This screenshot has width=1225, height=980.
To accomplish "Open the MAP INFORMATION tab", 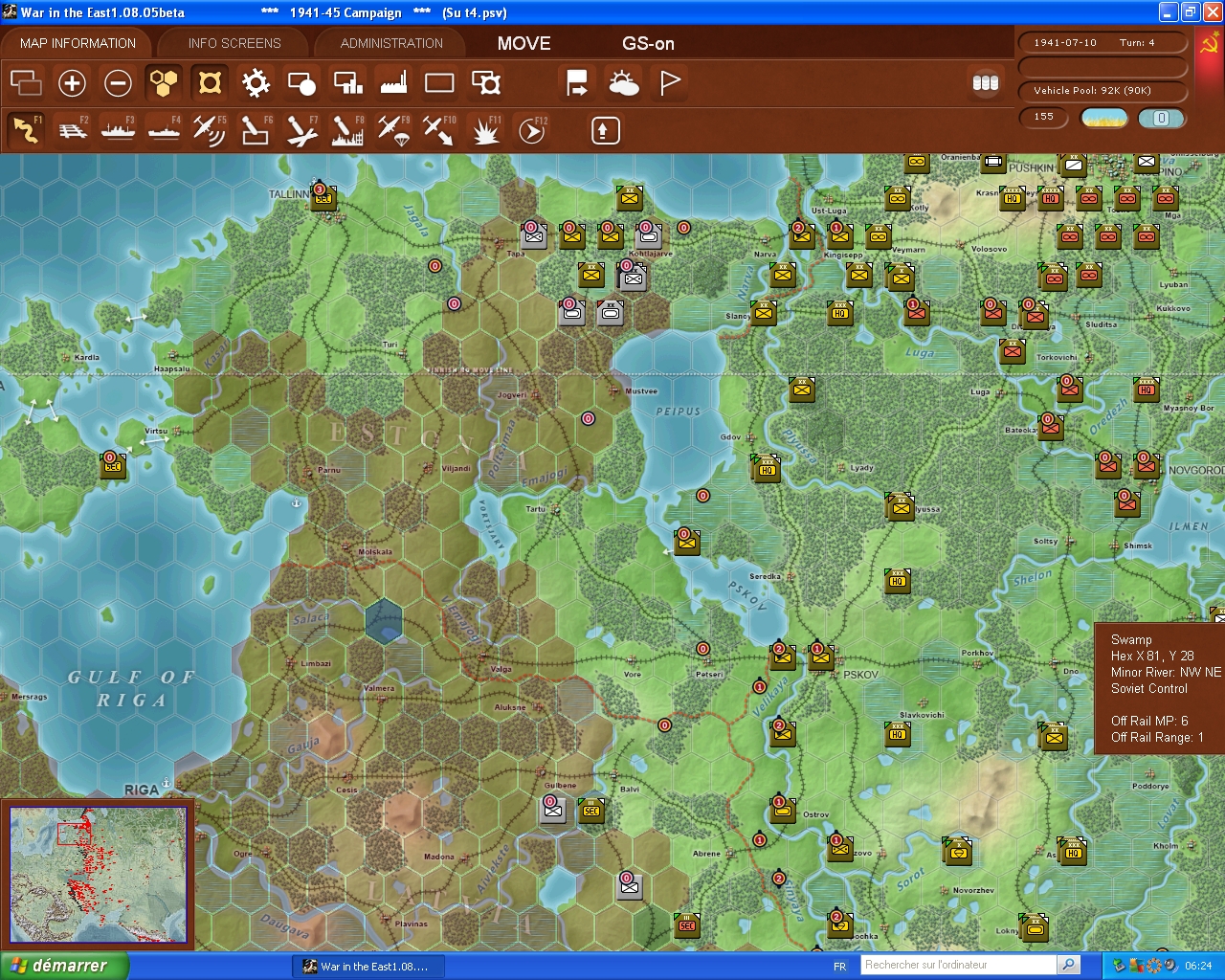I will click(78, 43).
